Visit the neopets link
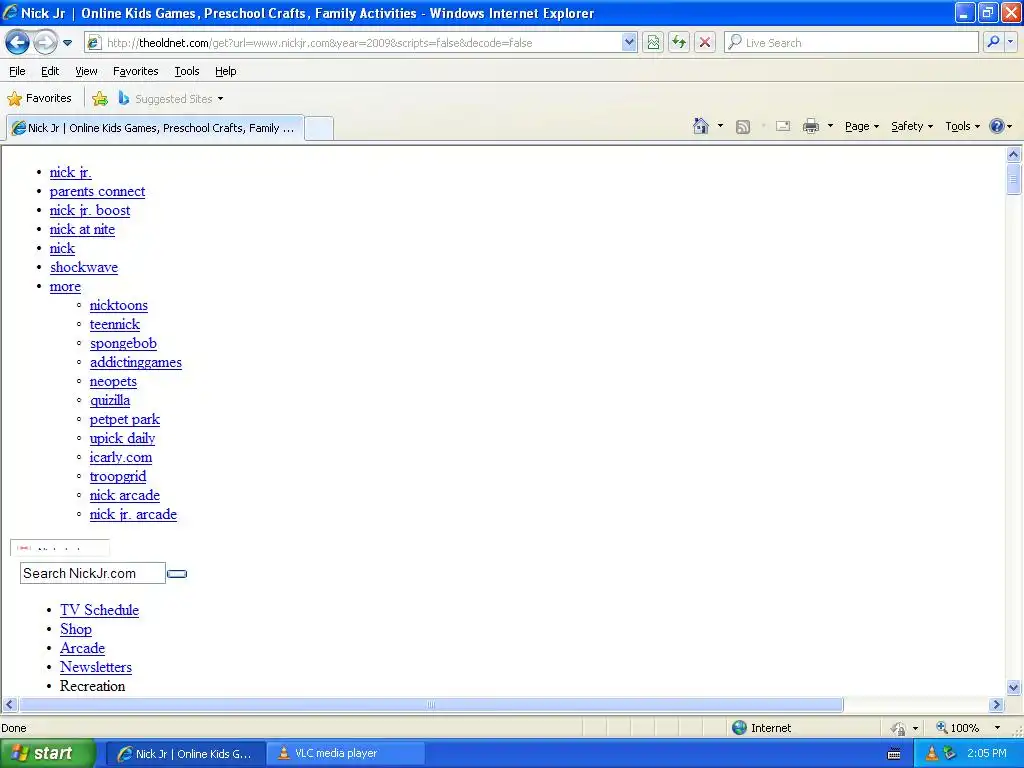 pos(113,381)
